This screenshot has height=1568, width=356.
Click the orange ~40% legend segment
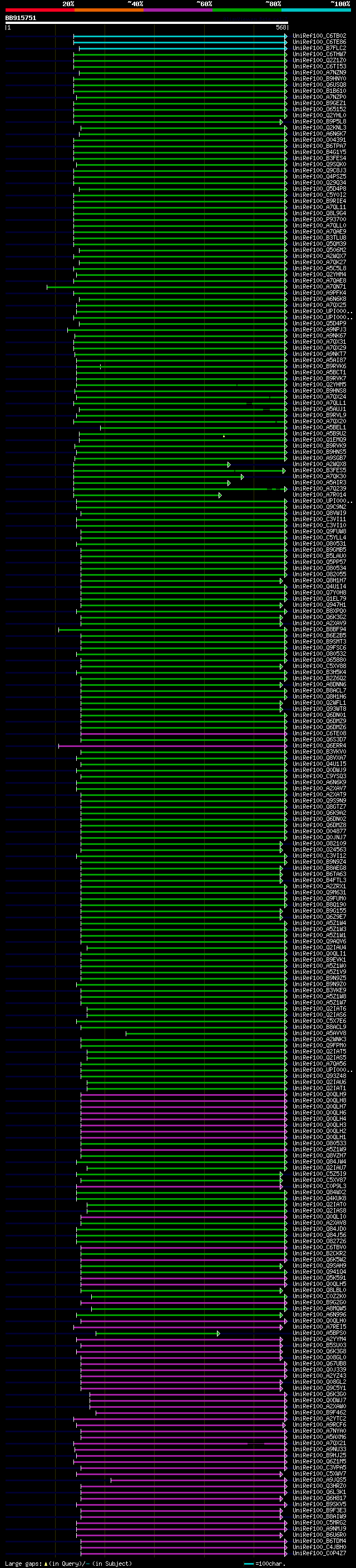(109, 10)
